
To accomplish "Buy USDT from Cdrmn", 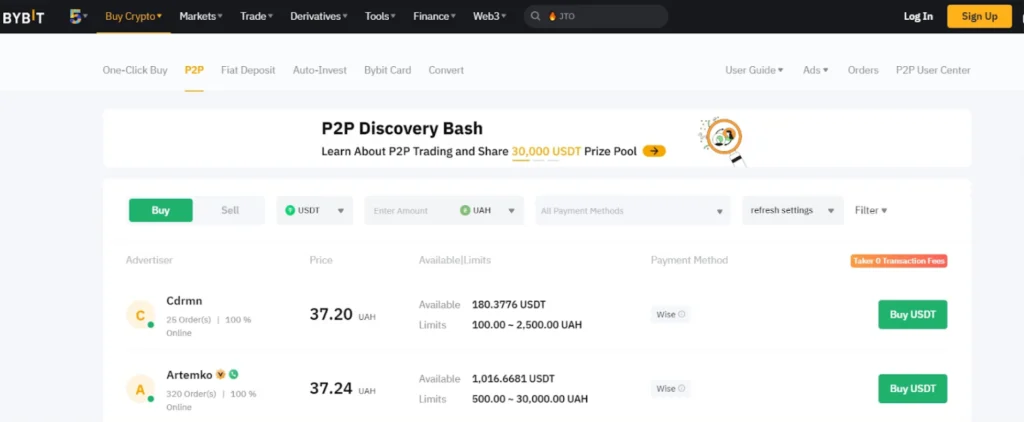I will pos(912,314).
